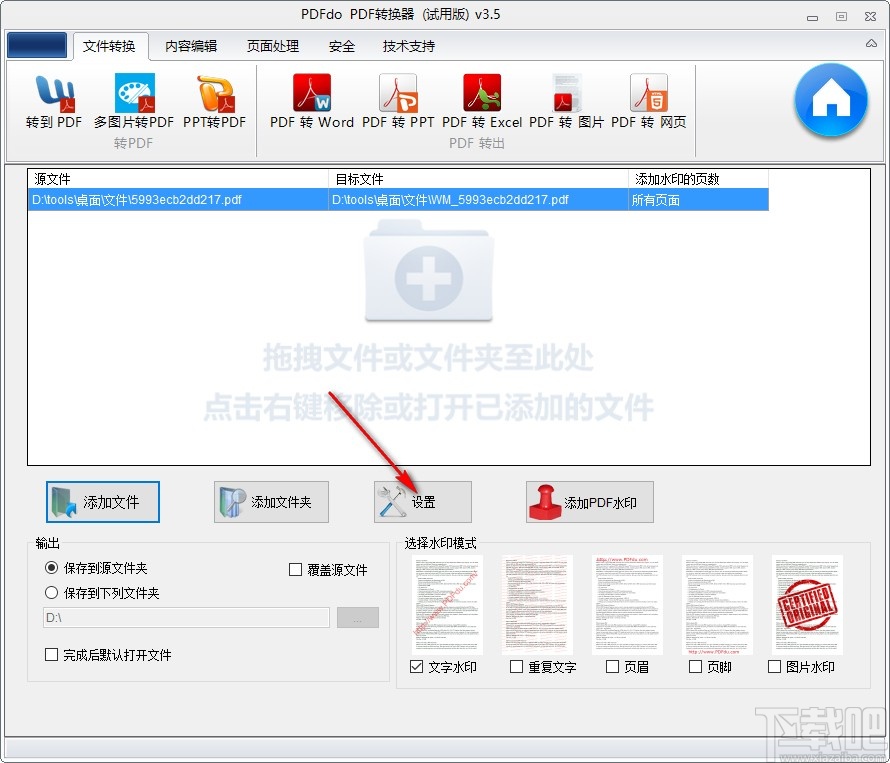The image size is (890, 763).
Task: Pick the 图片水印 stamp thumbnail
Action: [807, 605]
